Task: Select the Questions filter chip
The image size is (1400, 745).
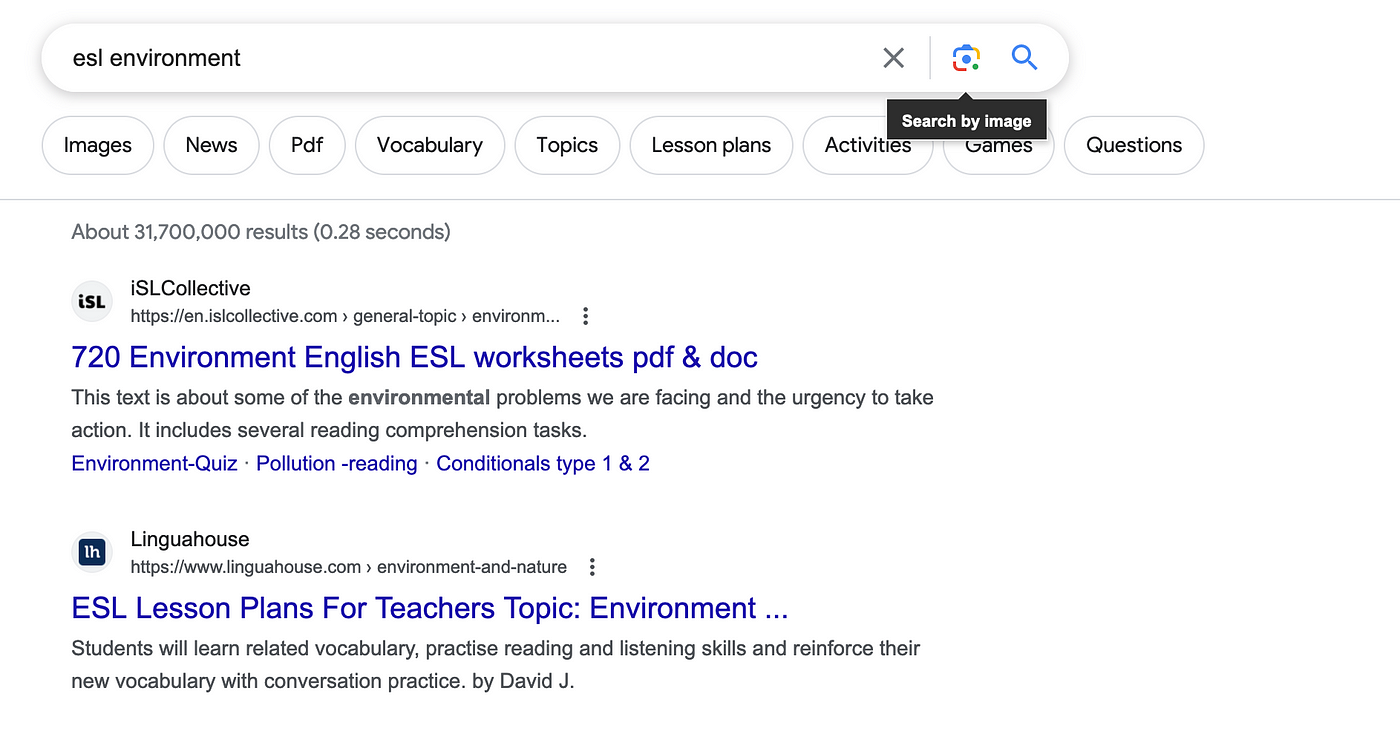Action: [1134, 145]
